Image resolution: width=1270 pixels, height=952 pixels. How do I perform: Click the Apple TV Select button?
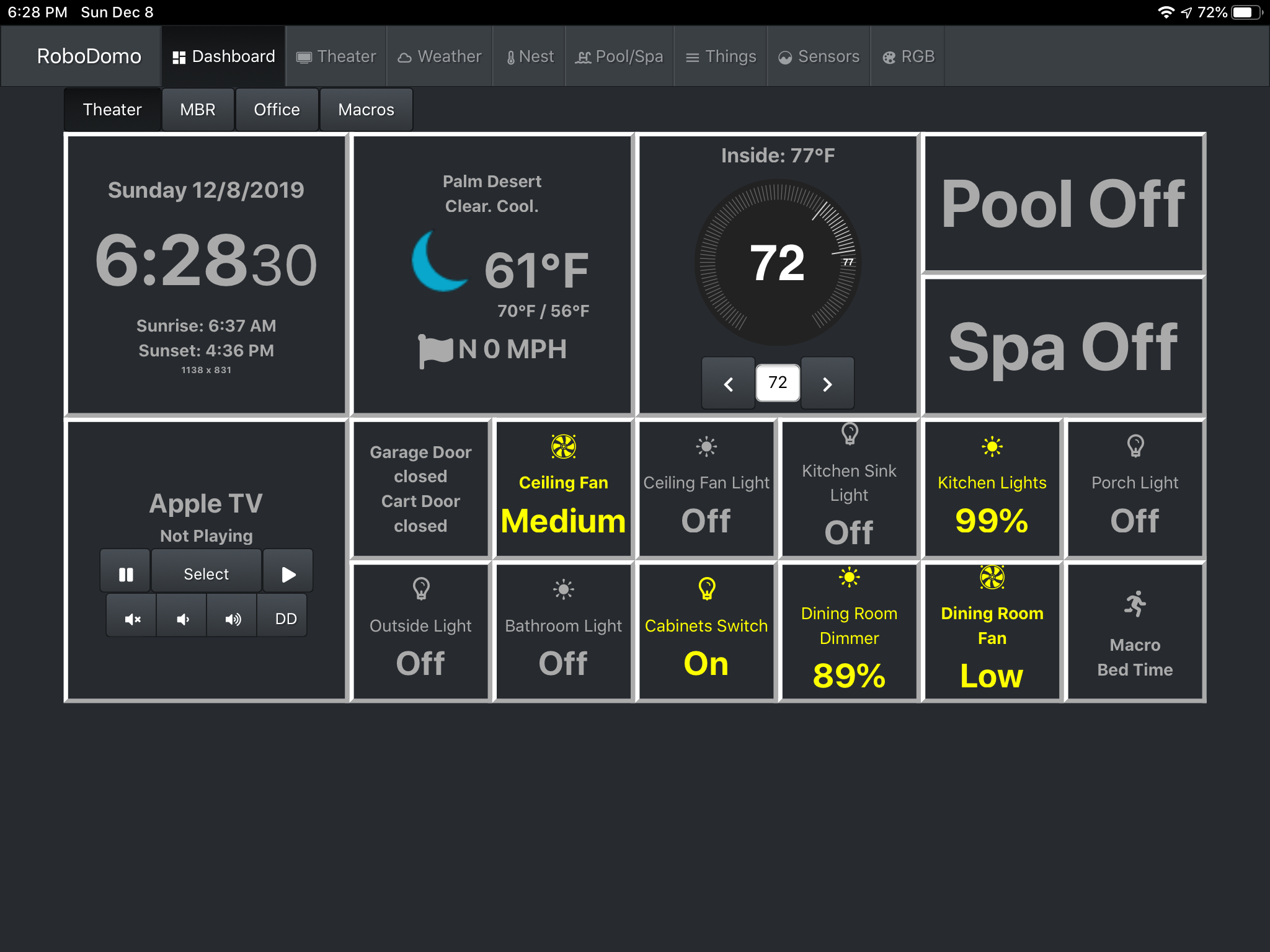click(x=206, y=573)
